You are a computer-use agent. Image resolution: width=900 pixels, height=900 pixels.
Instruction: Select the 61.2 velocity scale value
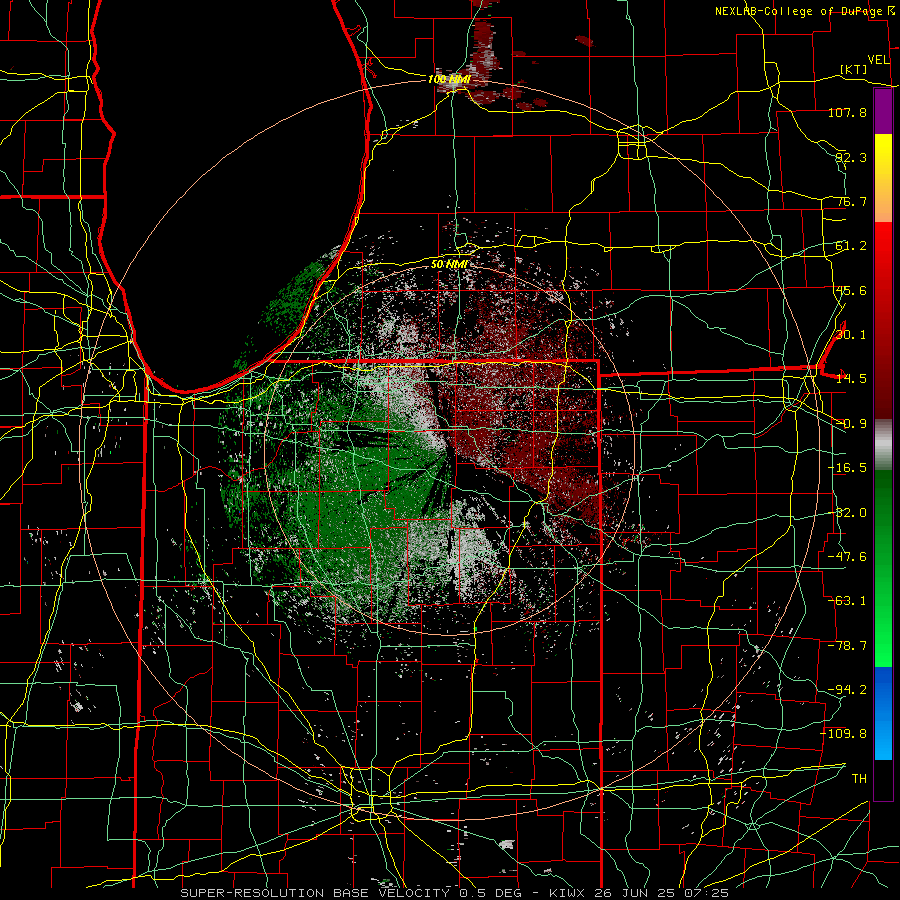click(x=851, y=246)
